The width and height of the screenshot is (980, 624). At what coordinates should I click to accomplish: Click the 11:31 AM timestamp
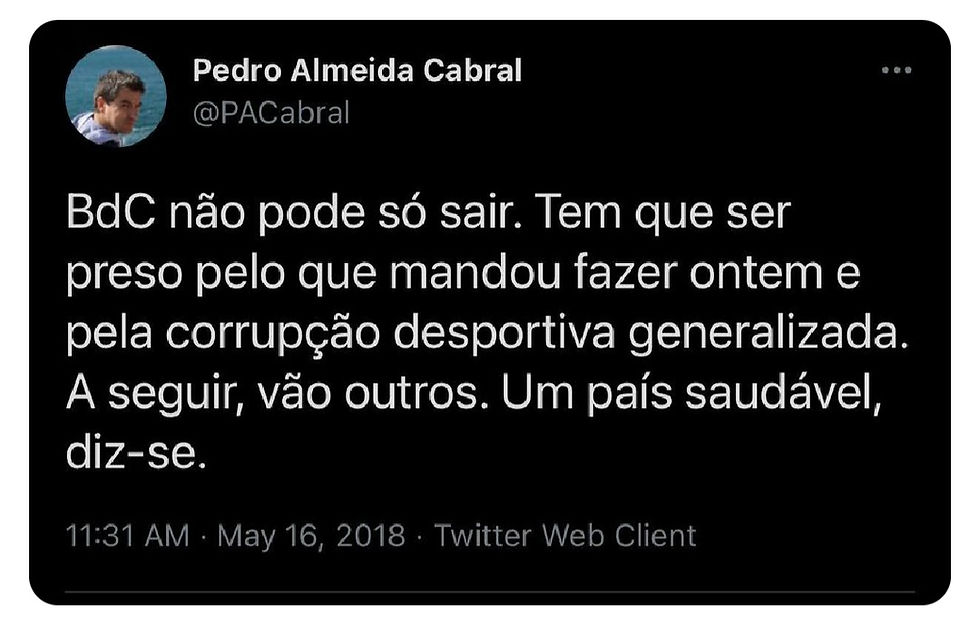(128, 536)
